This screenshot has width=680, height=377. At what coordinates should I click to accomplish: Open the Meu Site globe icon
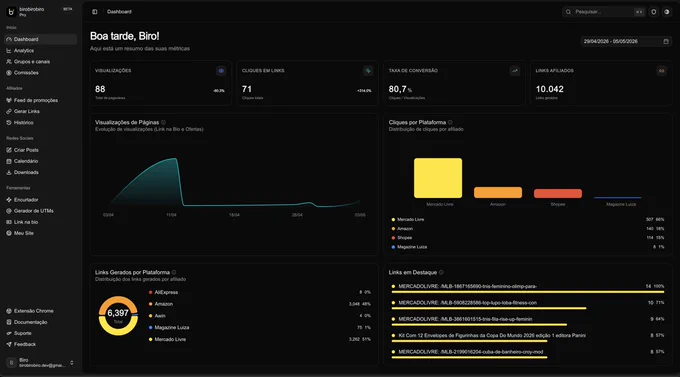click(x=9, y=233)
